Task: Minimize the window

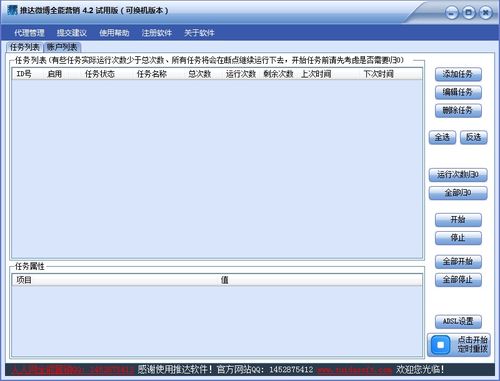Action: tap(452, 13)
